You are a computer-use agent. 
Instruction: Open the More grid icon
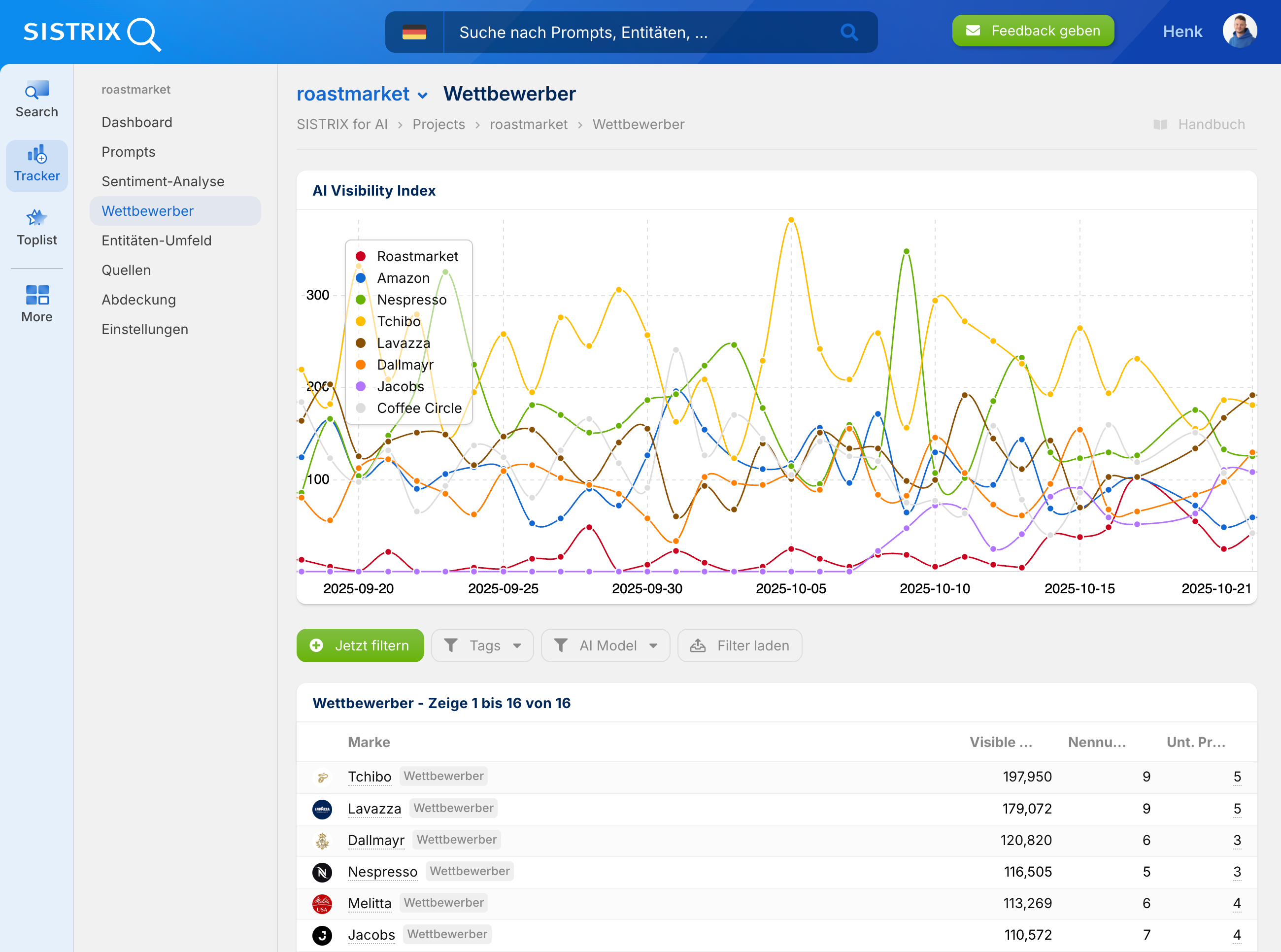coord(36,296)
